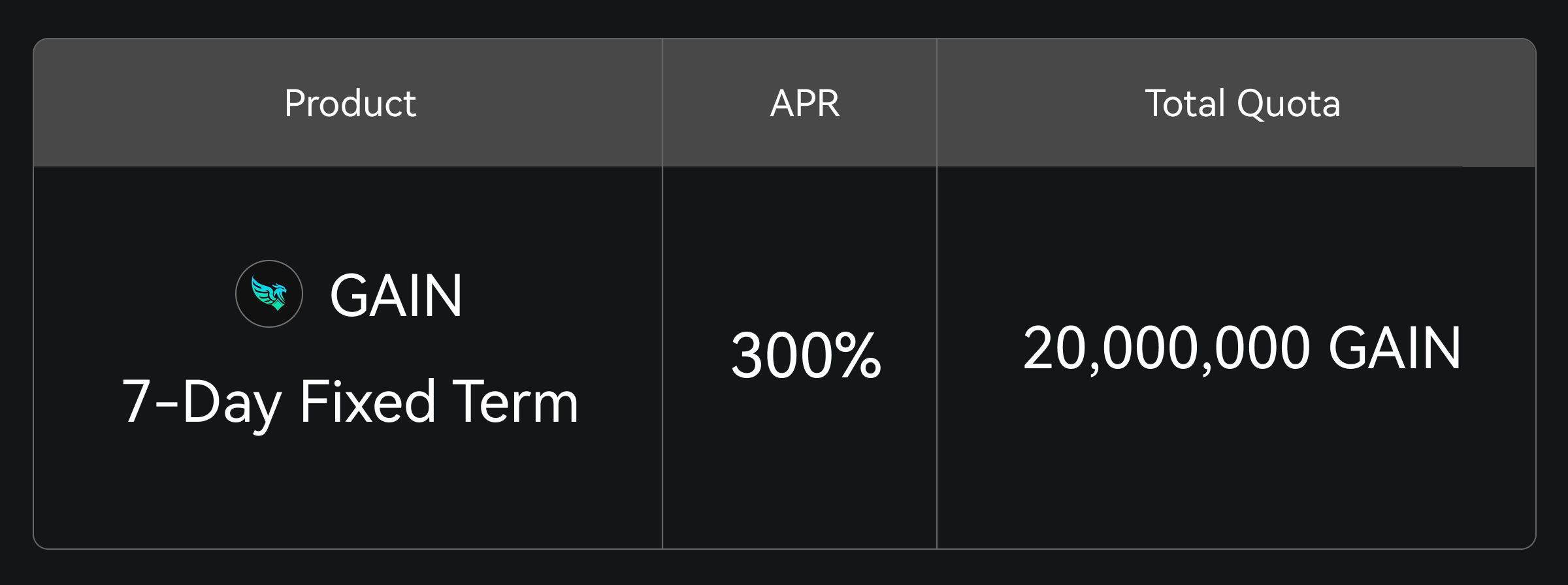Screen dimensions: 1568x585
Task: Sort by the Product column header
Action: pyautogui.click(x=350, y=103)
